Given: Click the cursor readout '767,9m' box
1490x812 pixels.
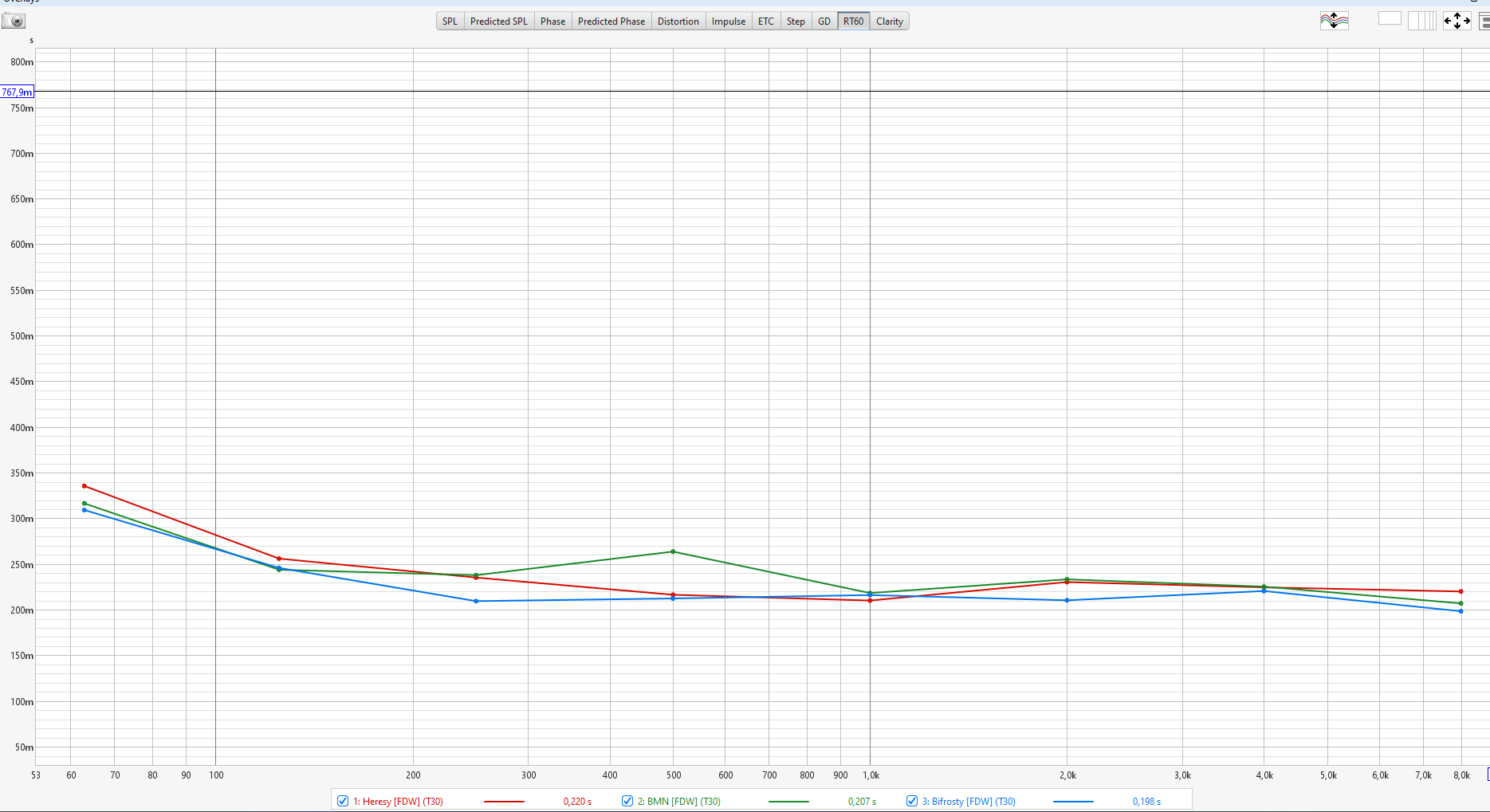Looking at the screenshot, I should [17, 92].
